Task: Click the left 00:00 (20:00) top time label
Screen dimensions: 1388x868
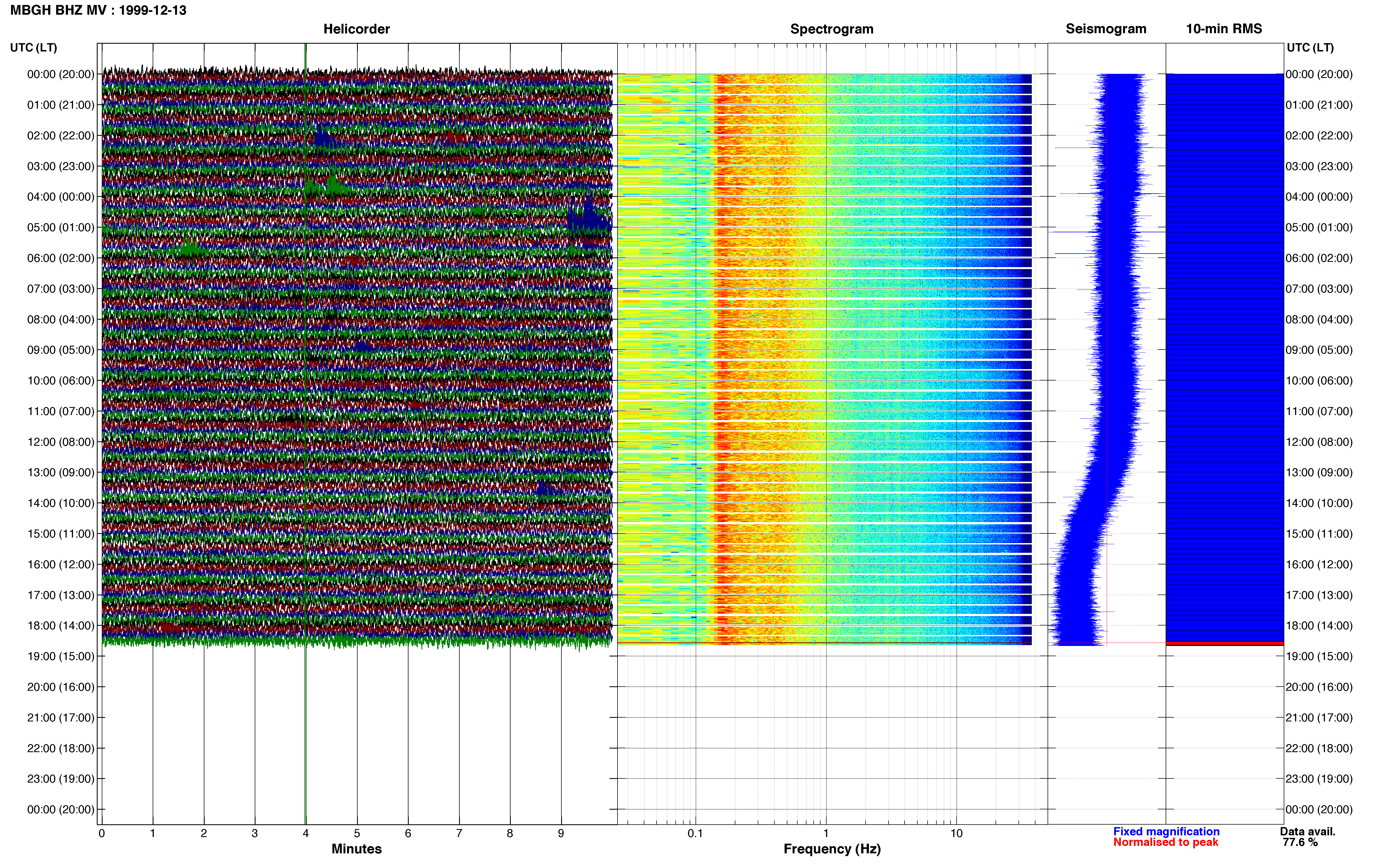Action: click(x=61, y=74)
